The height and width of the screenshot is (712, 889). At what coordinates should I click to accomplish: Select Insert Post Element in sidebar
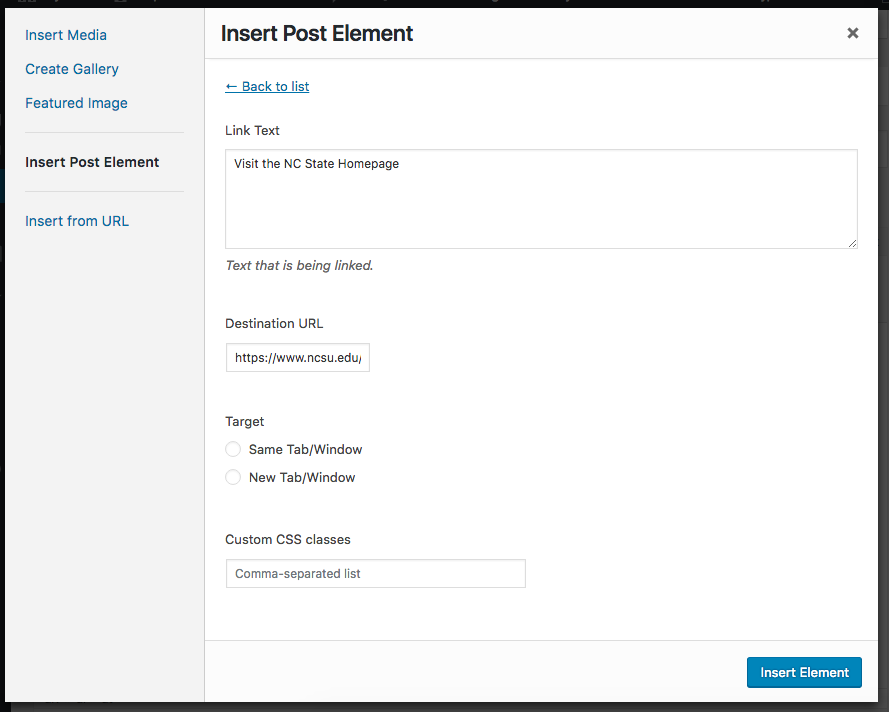click(92, 162)
